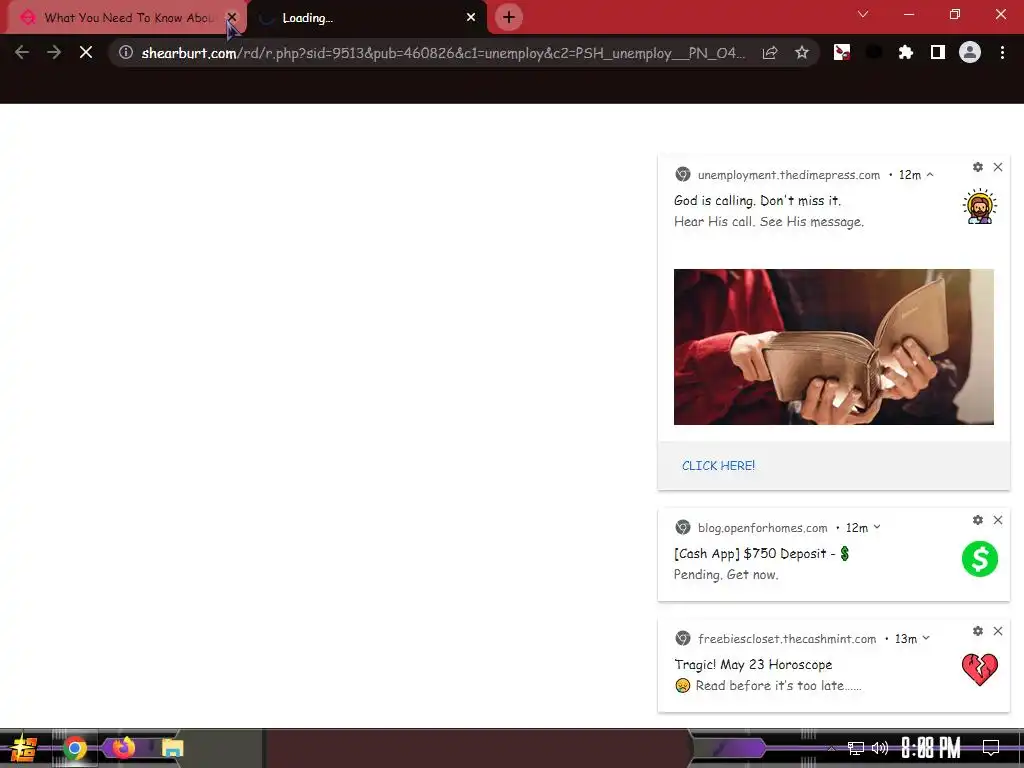The height and width of the screenshot is (768, 1024).
Task: Stop loading the page with the X button
Action: (86, 52)
